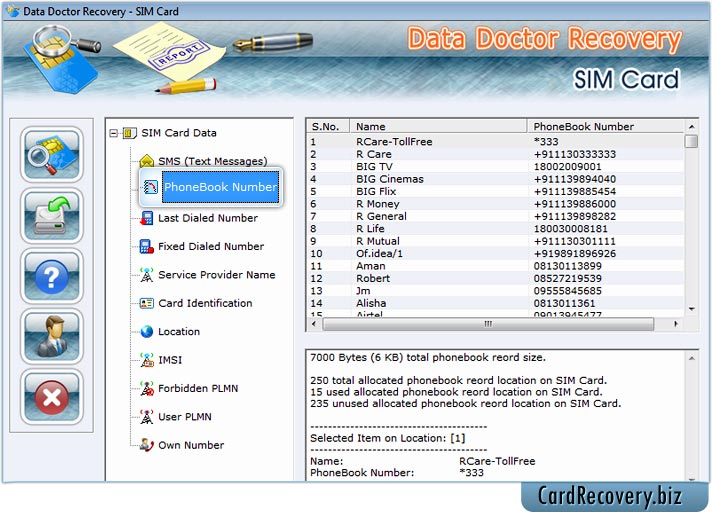Click the User PLMN tower icon
712x512 pixels.
[147, 417]
